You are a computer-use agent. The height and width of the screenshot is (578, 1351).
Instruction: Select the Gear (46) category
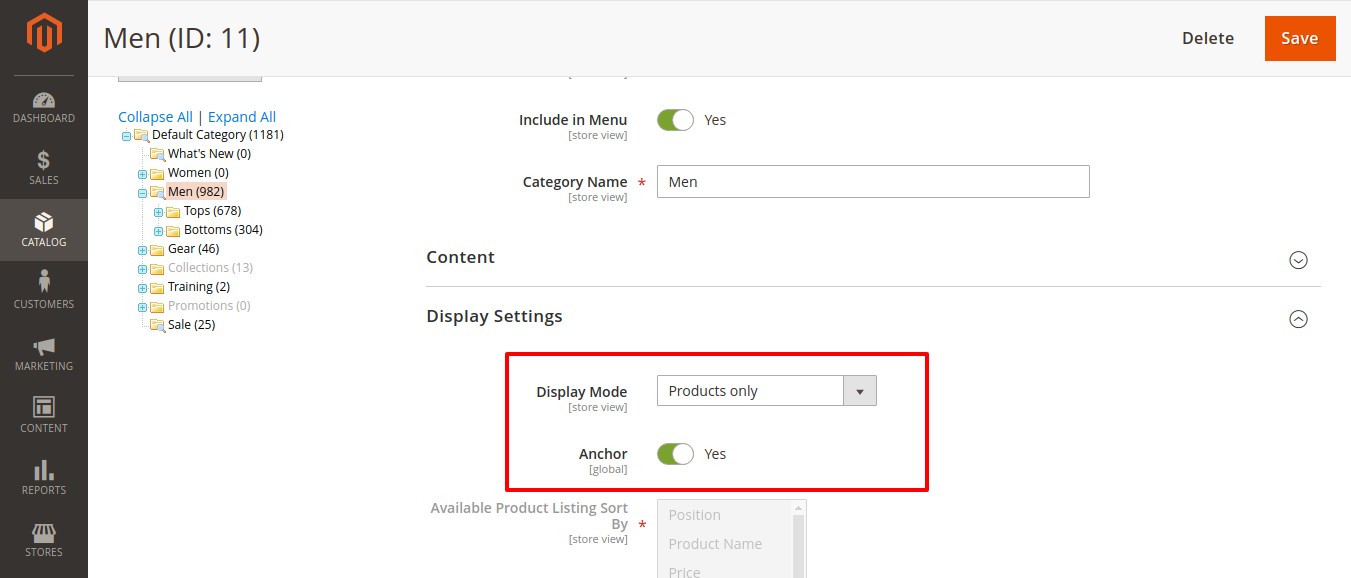point(193,249)
